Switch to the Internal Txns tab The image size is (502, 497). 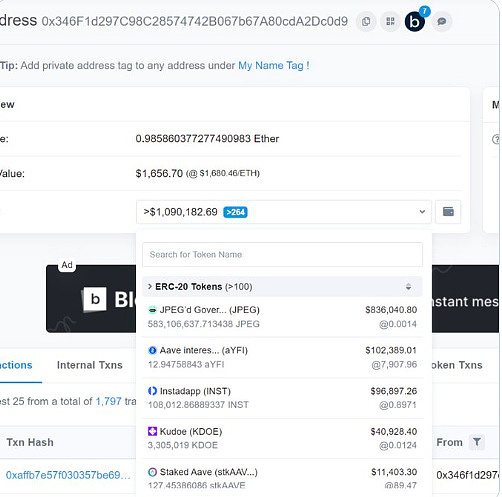point(90,365)
